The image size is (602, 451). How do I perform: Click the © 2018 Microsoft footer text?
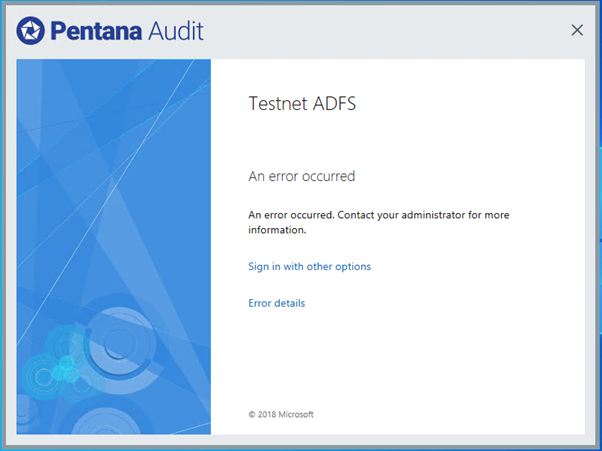click(x=281, y=414)
